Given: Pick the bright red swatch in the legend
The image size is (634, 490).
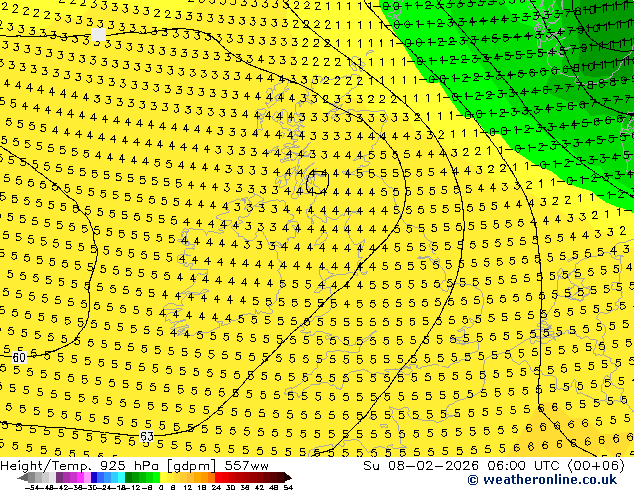Looking at the screenshot, I should [x=218, y=477].
